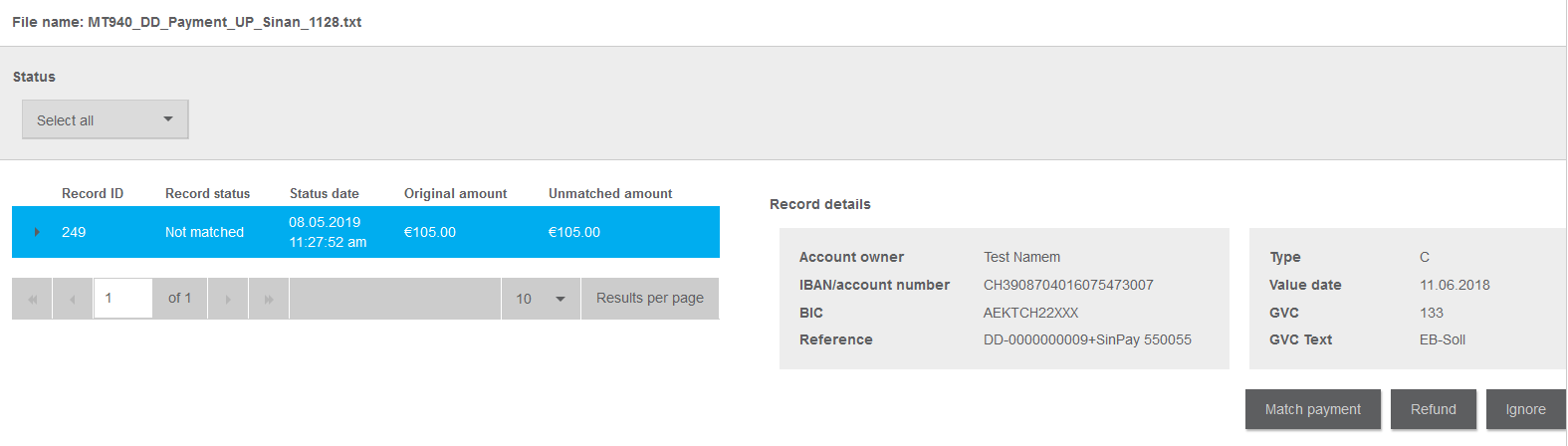The image size is (1568, 446).
Task: Go to previous page of results
Action: [x=73, y=299]
